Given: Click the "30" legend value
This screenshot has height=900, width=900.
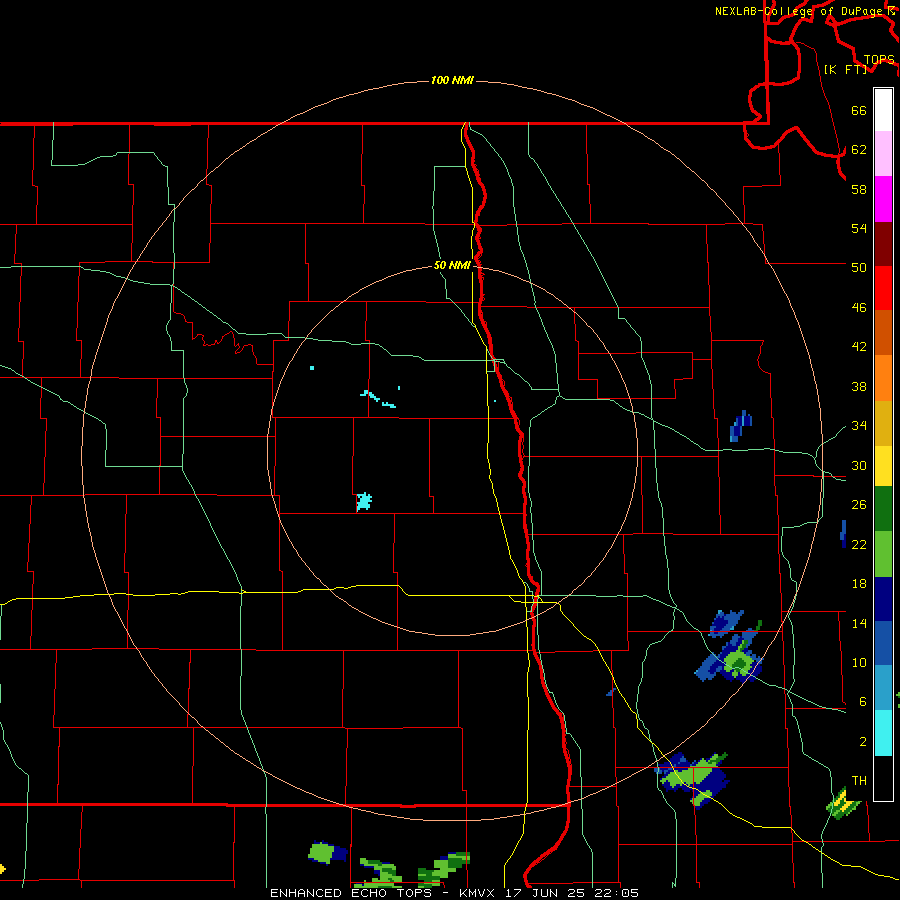Looking at the screenshot, I should 859,465.
